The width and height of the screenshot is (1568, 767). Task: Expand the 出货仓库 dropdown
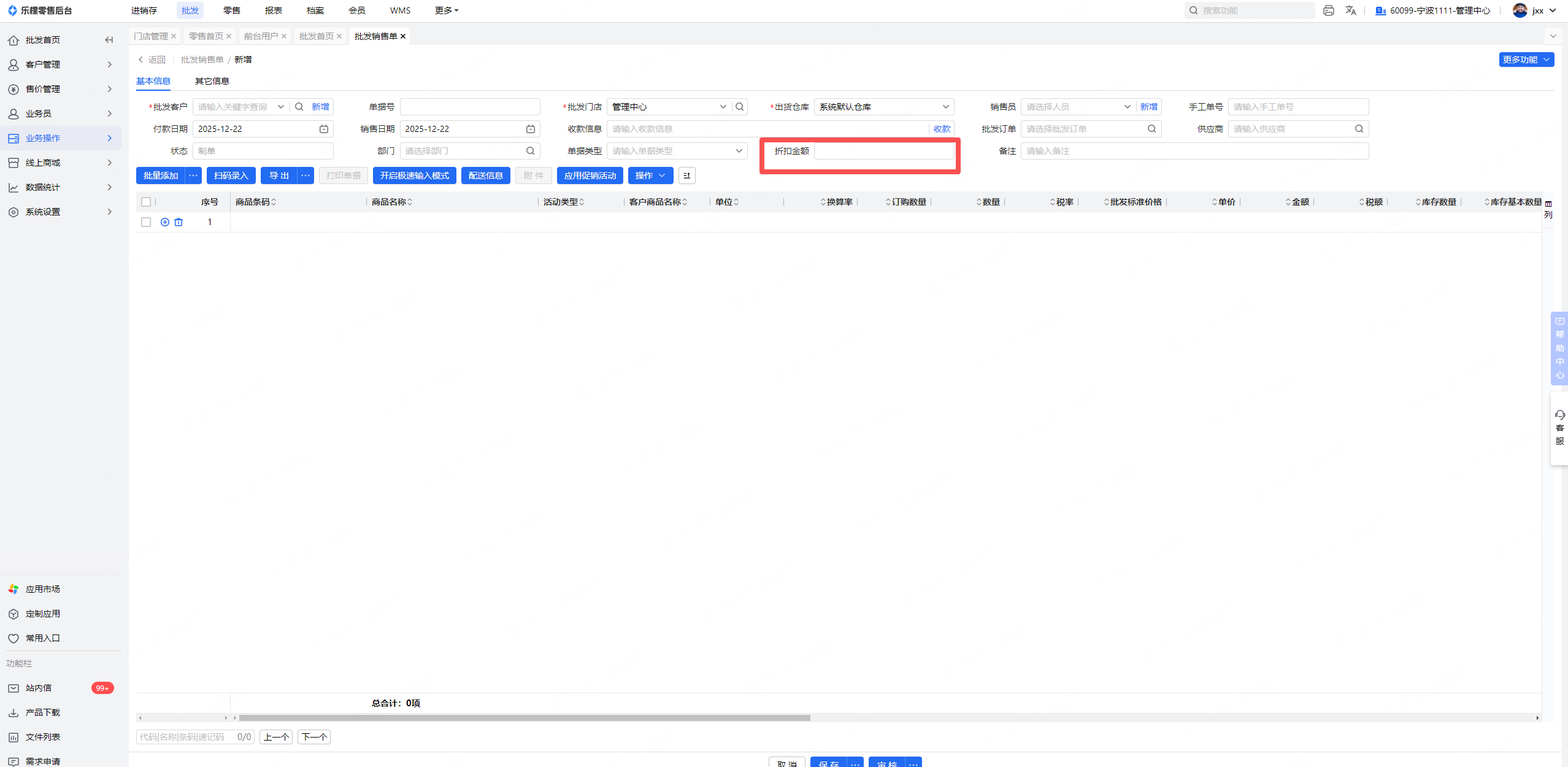point(945,107)
